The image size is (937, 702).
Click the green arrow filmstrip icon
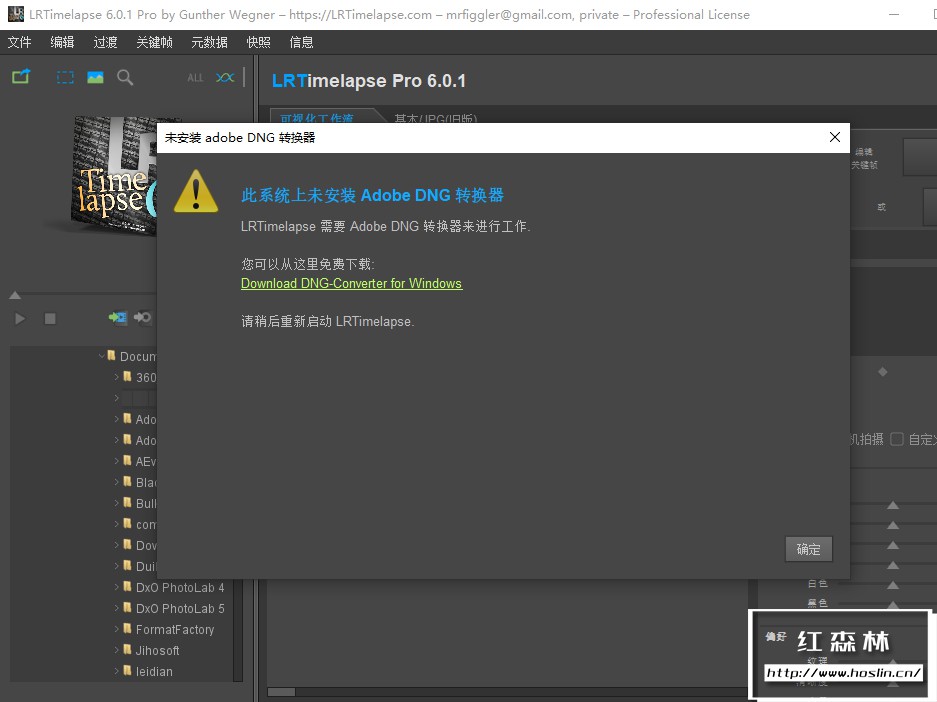click(x=118, y=317)
